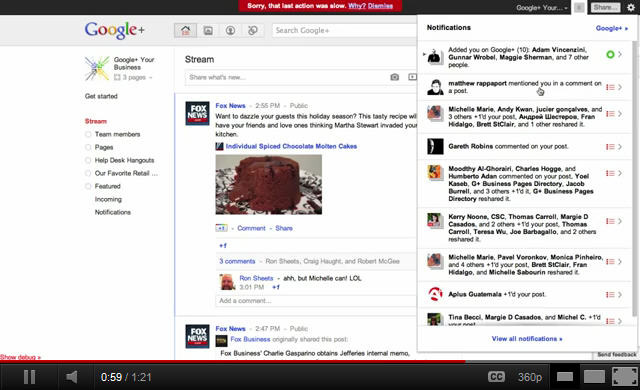This screenshot has height=390, width=640.
Task: Expand Gareth Robins notification chevron
Action: (620, 146)
